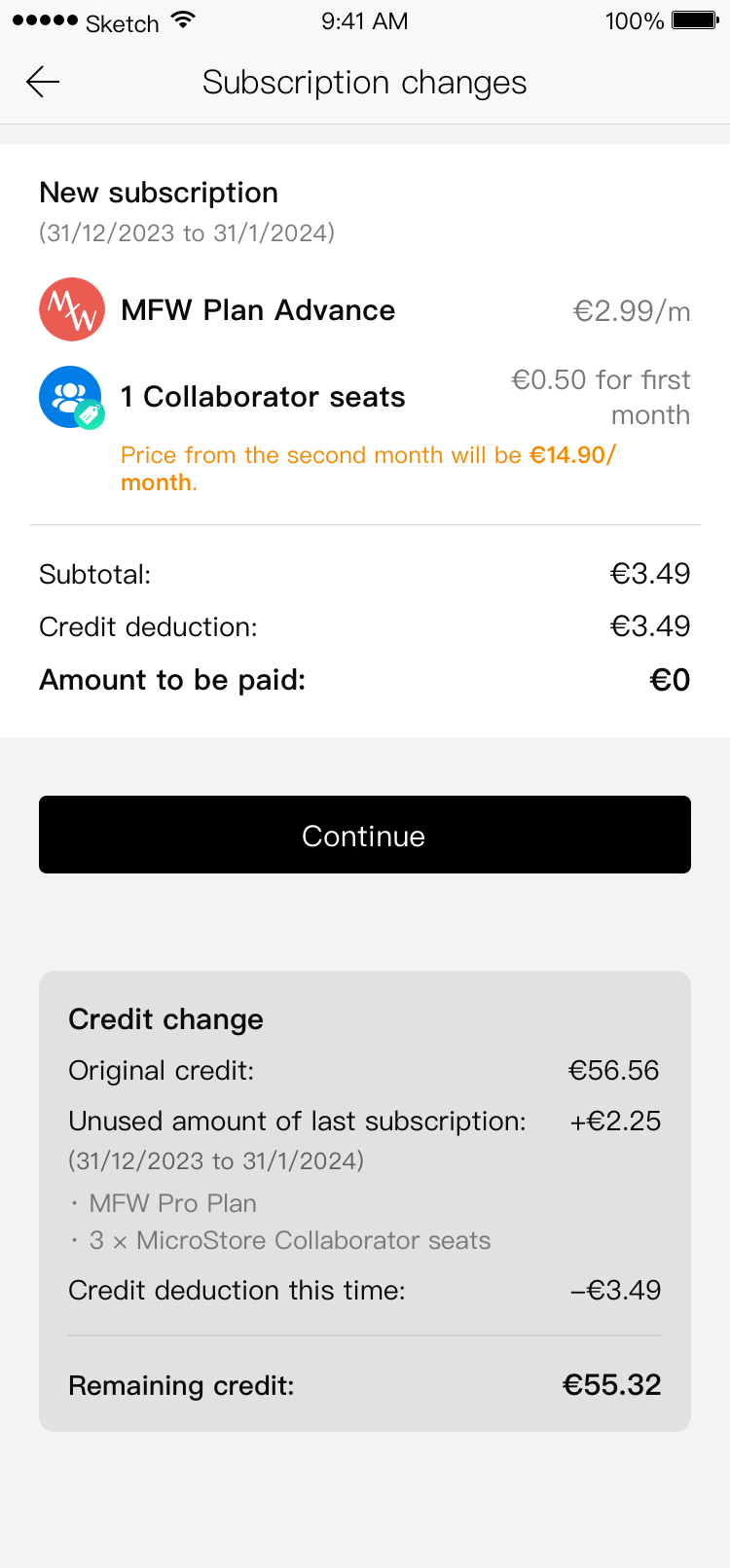730x1568 pixels.
Task: Select the MFW Plan Advance label
Action: (258, 310)
